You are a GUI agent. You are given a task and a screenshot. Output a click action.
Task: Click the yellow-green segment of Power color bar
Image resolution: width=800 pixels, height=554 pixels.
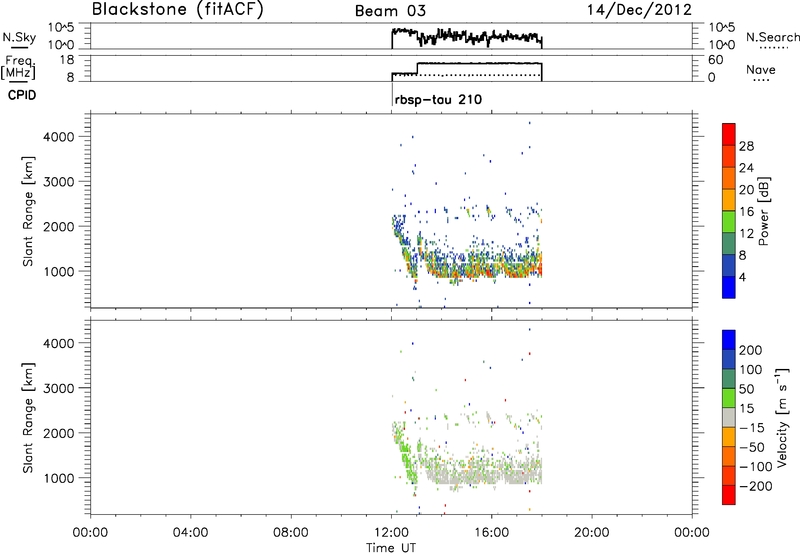click(x=729, y=222)
